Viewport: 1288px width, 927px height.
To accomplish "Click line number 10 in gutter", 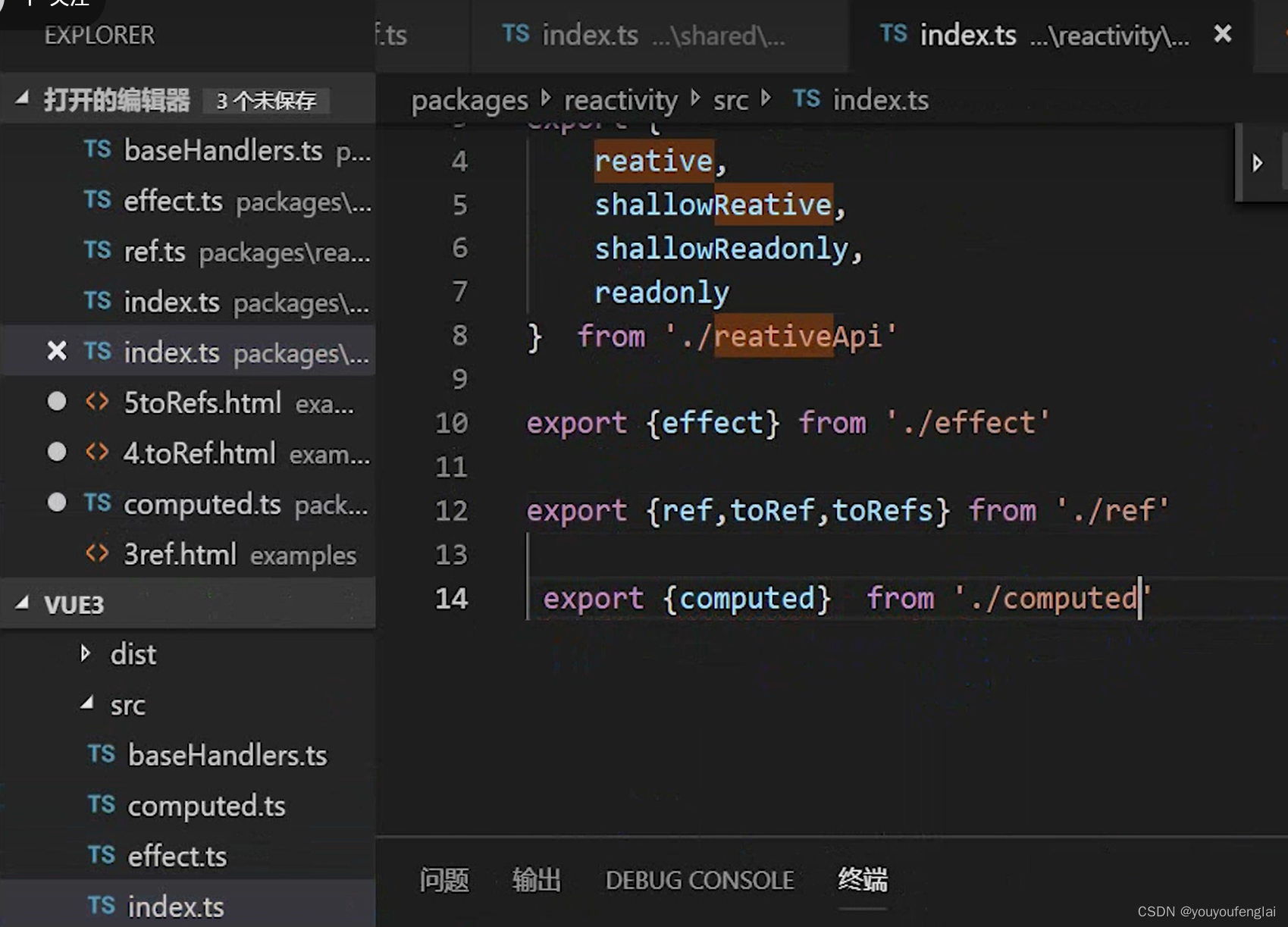I will pos(451,423).
